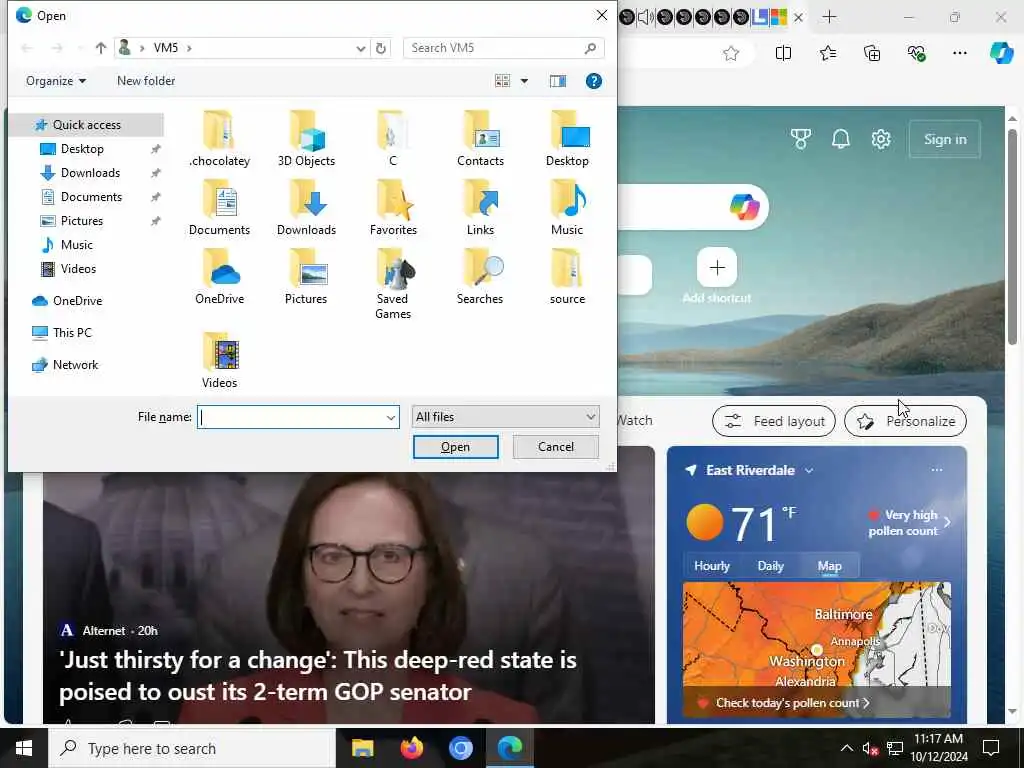1024x768 pixels.
Task: Open the All files type dropdown
Action: (x=505, y=417)
